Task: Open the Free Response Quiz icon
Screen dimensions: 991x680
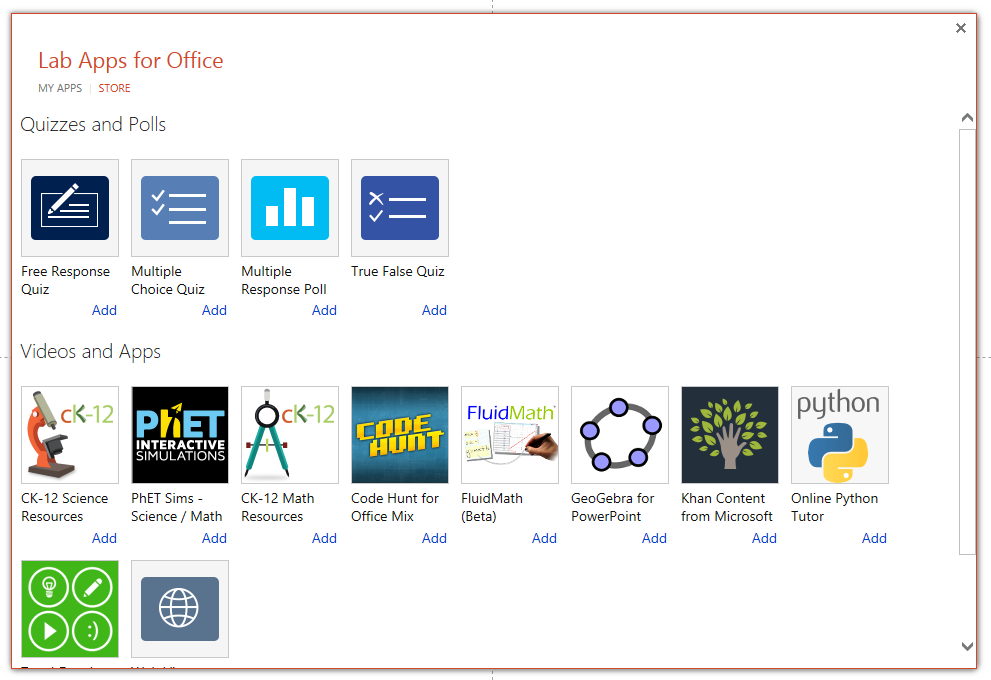Action: point(70,208)
